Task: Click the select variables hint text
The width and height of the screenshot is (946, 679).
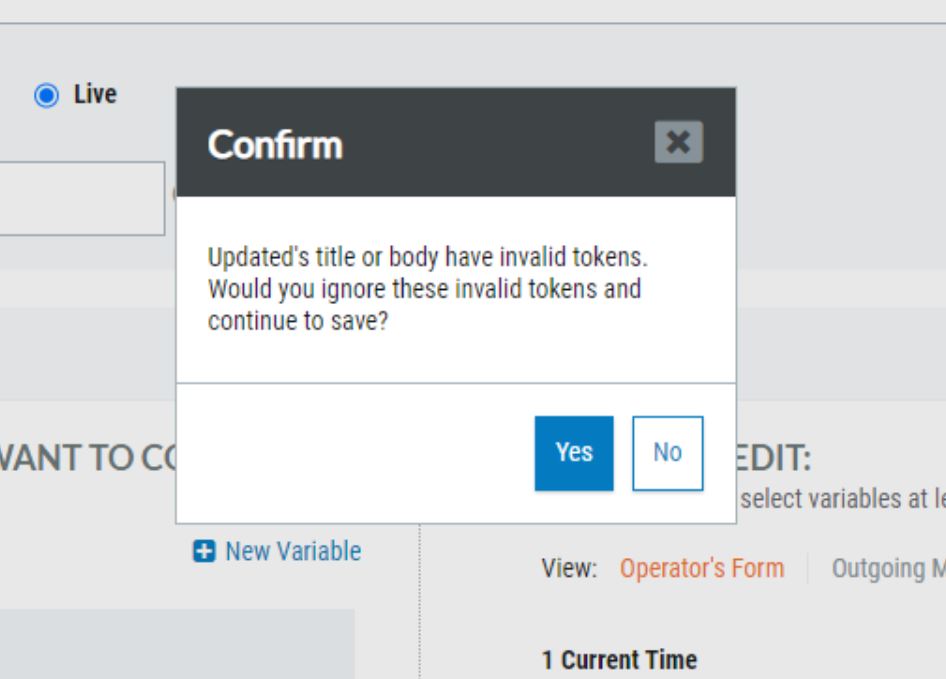Action: (x=843, y=499)
